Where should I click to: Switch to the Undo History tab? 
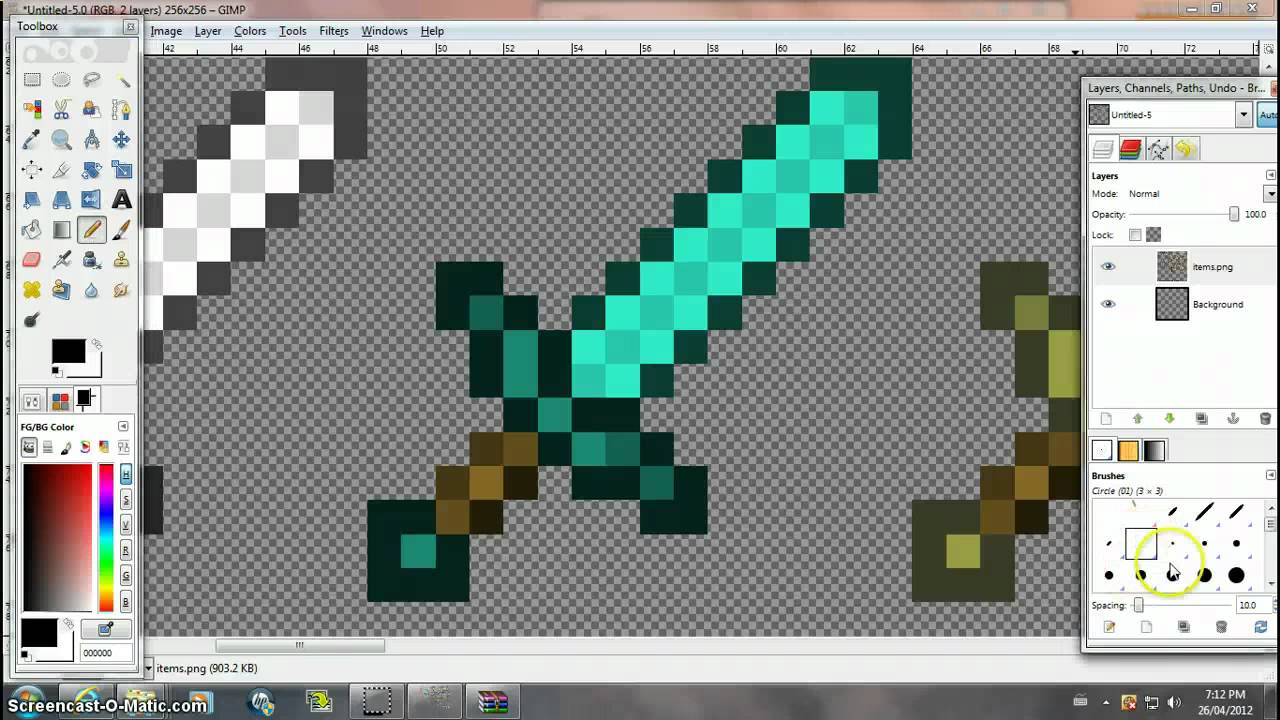[x=1185, y=149]
